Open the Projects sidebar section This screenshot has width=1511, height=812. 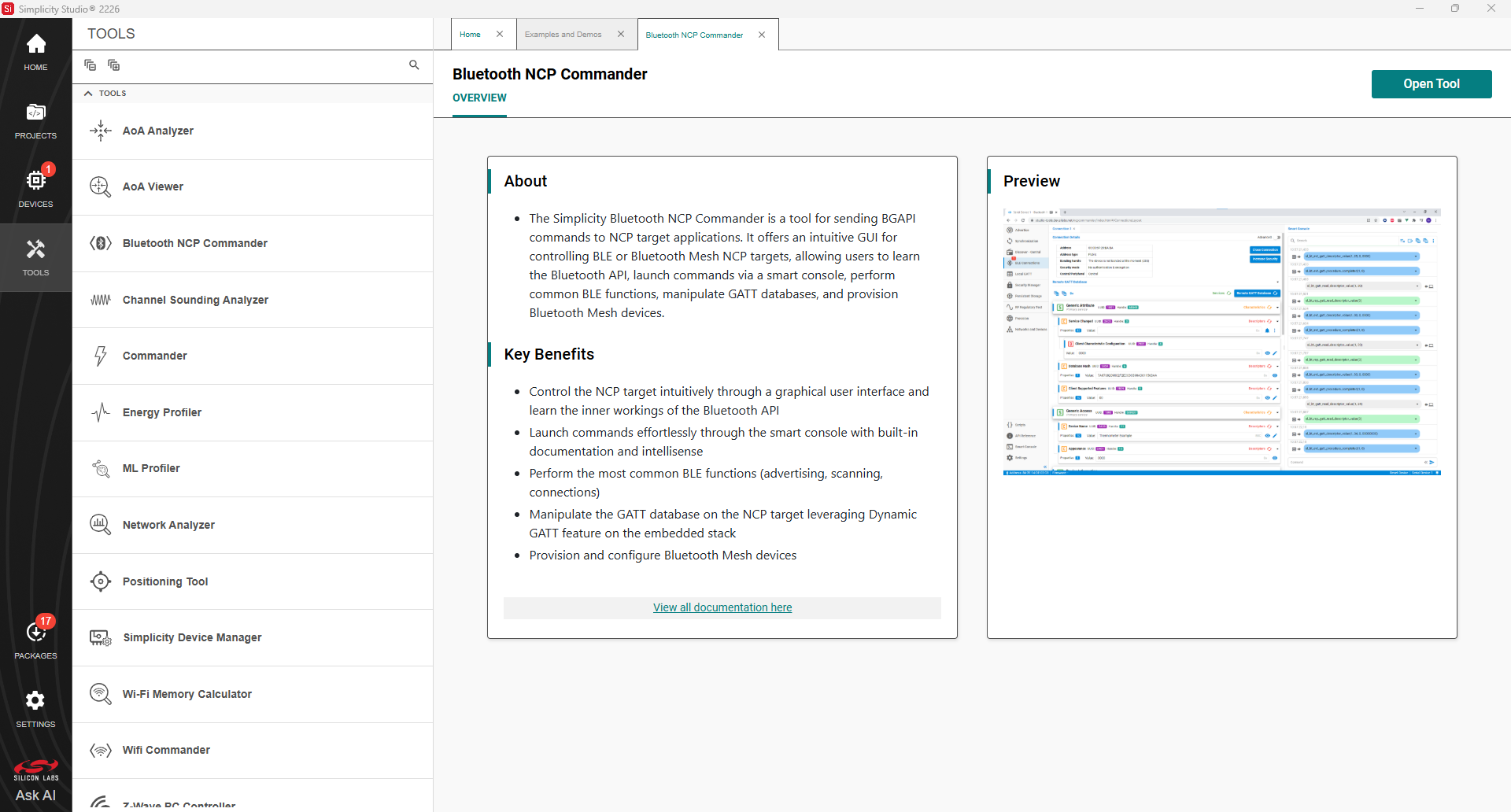35,120
